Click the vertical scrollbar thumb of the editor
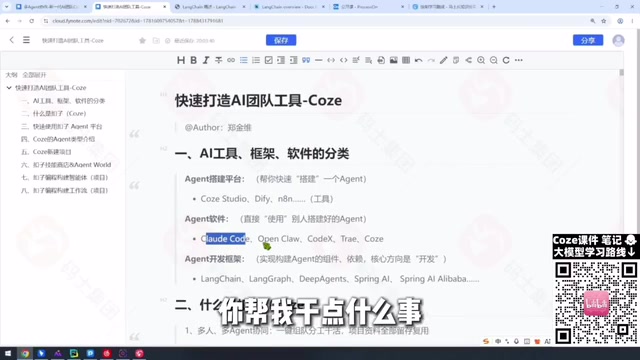 click(x=622, y=72)
